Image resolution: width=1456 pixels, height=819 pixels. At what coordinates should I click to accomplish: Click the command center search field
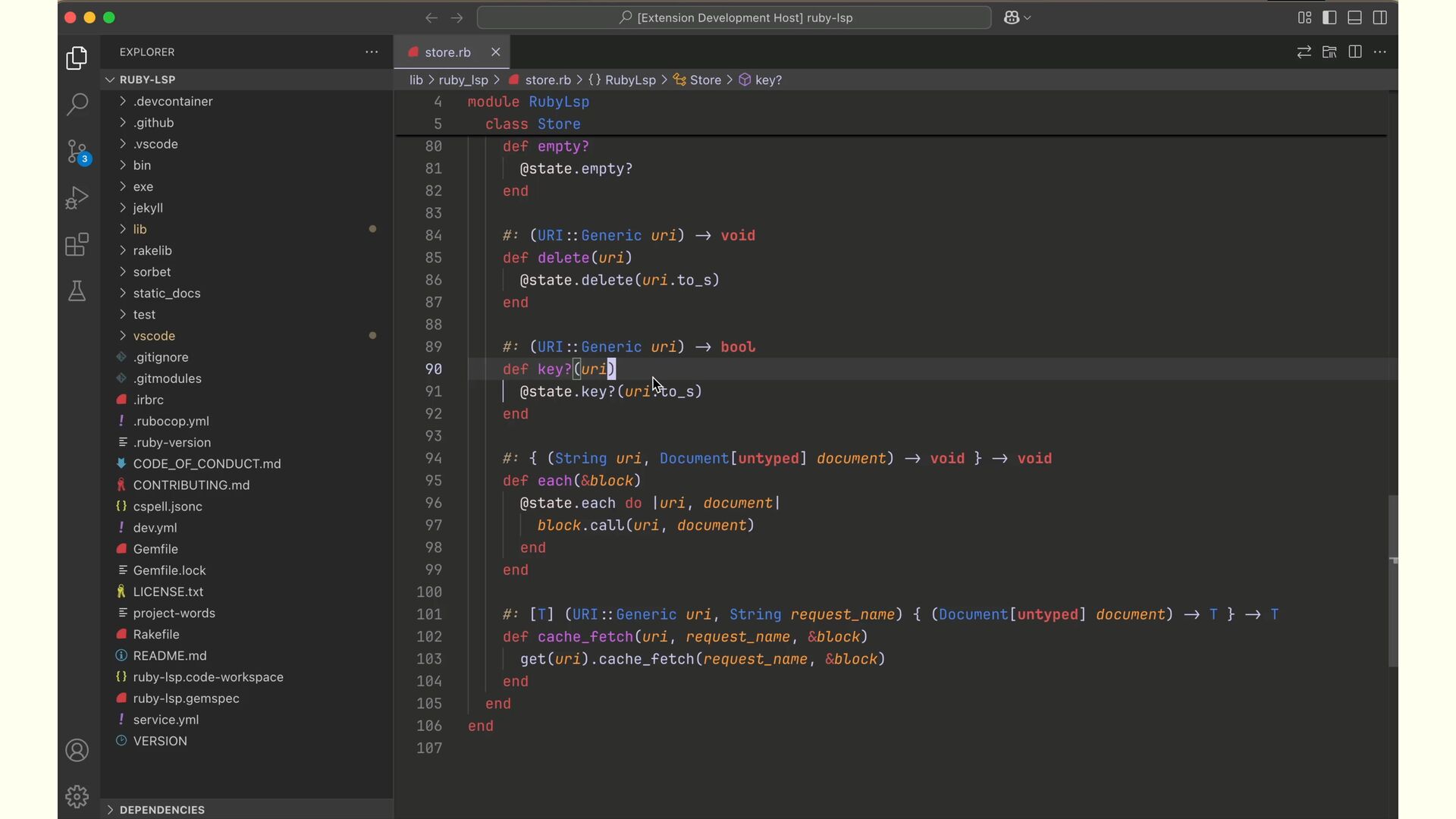tap(734, 17)
